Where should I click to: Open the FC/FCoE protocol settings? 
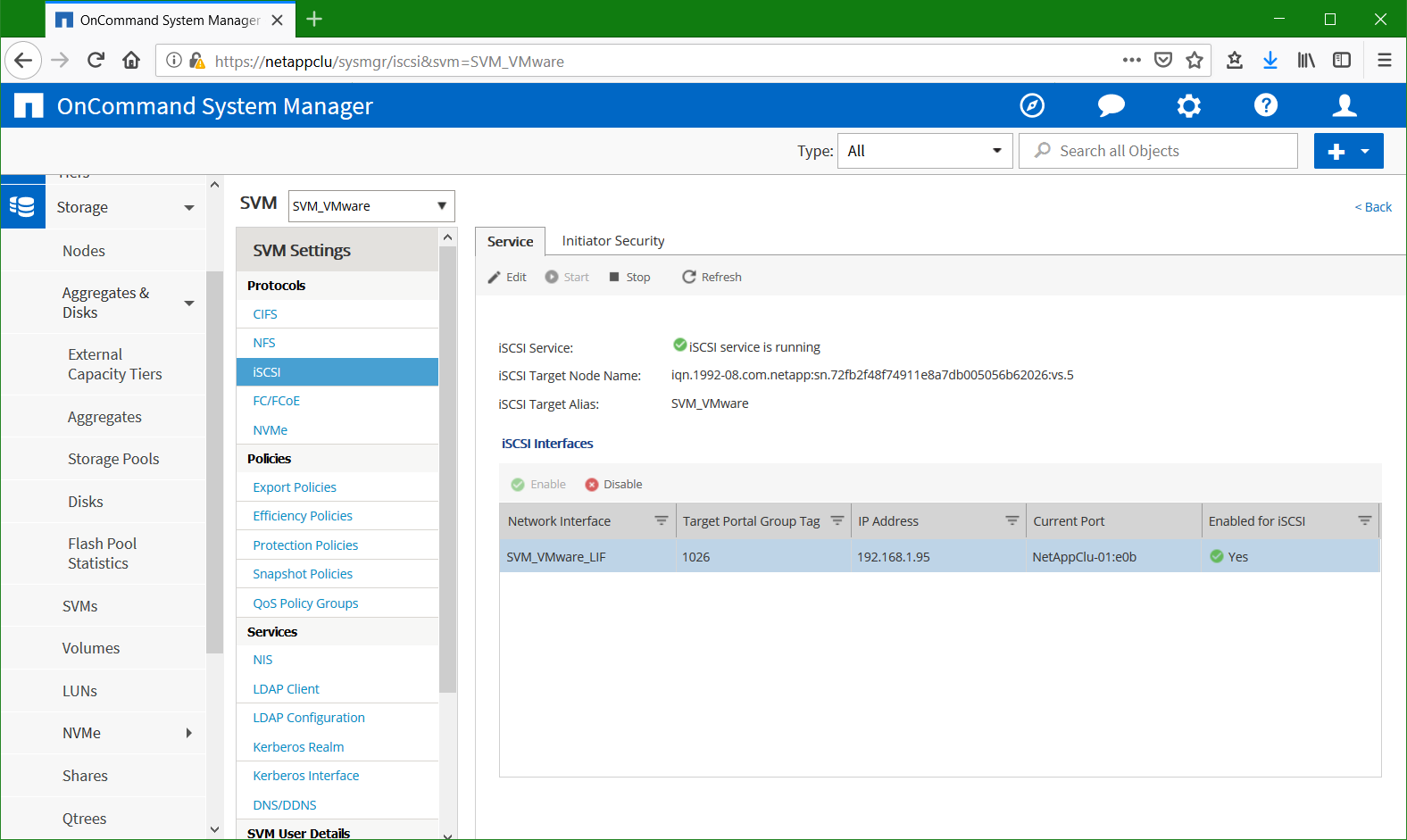(277, 401)
